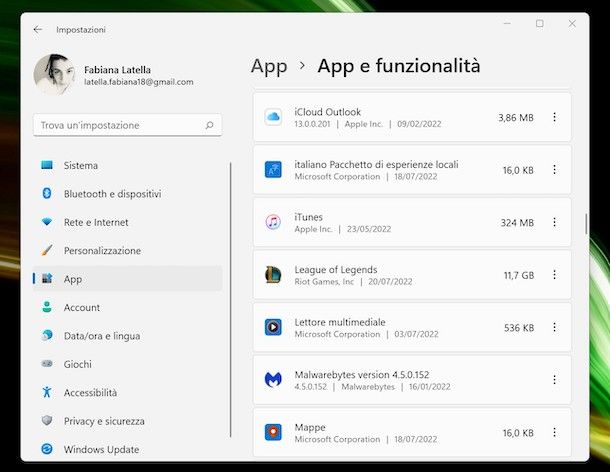Minimize the Impostazioni window

[x=507, y=23]
